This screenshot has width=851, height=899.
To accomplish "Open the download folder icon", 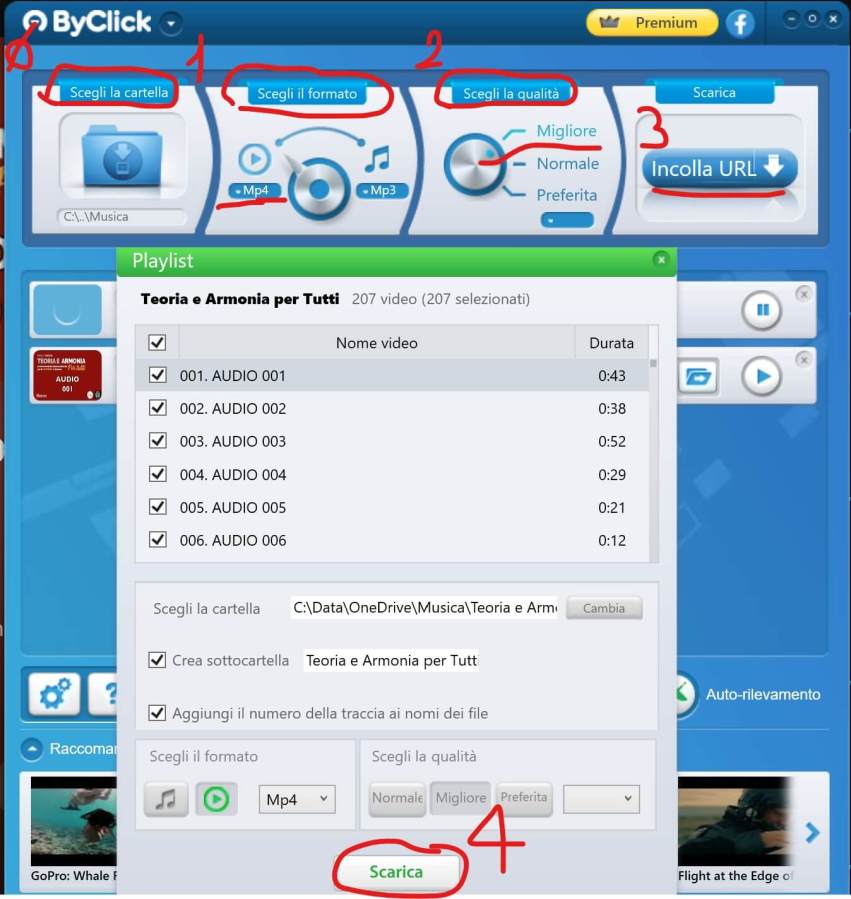I will (122, 157).
